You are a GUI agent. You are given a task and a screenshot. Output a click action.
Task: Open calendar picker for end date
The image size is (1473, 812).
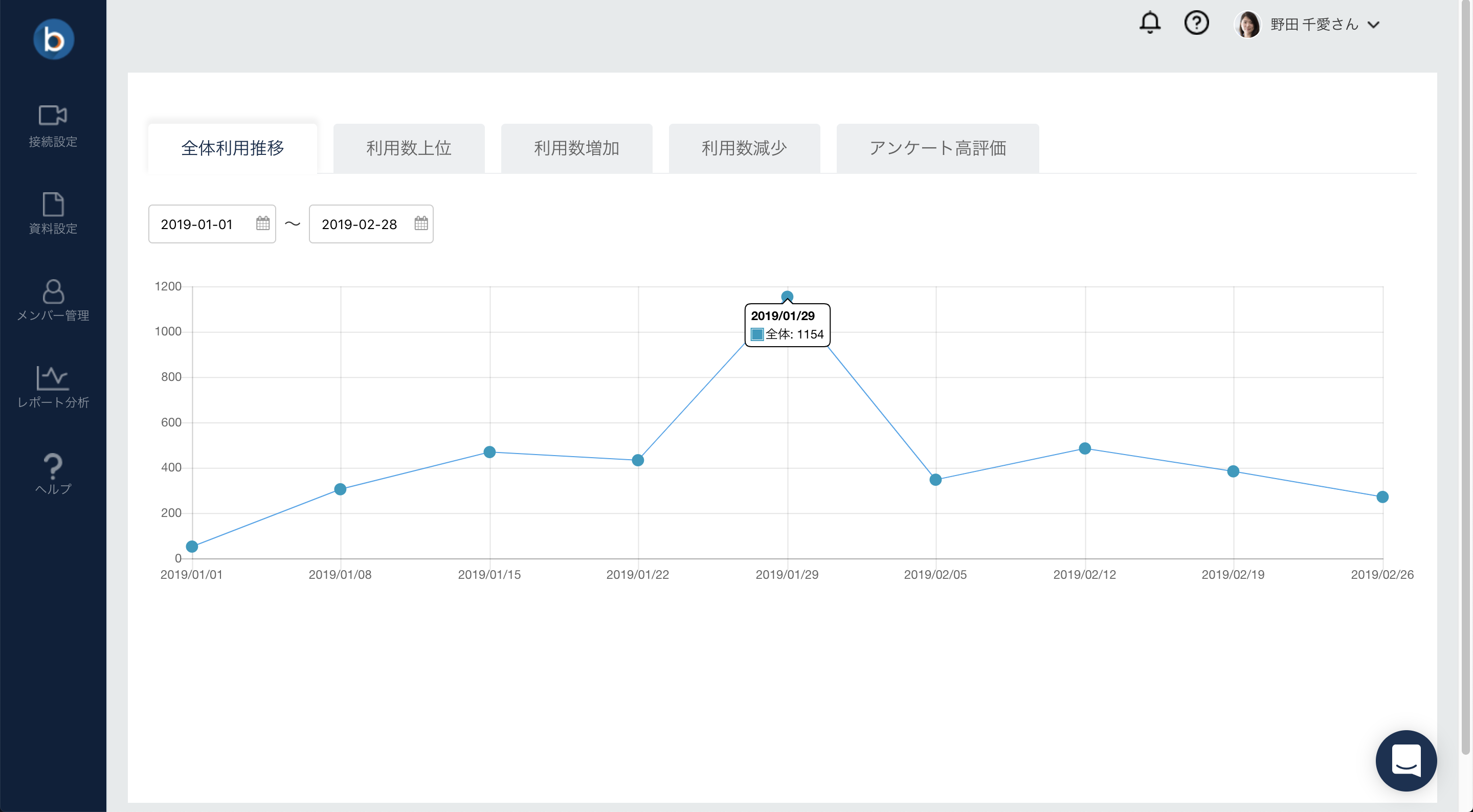pyautogui.click(x=421, y=223)
